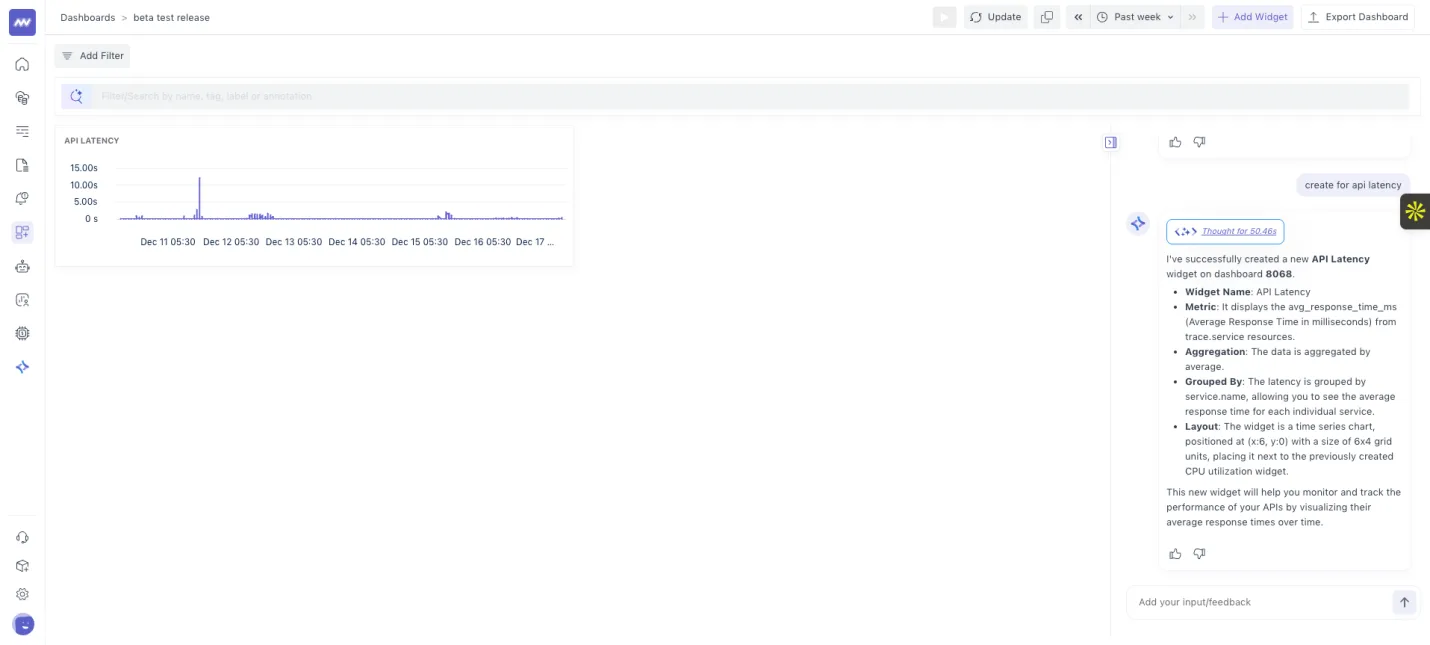Open the document report icon in the sidebar

pos(22,165)
